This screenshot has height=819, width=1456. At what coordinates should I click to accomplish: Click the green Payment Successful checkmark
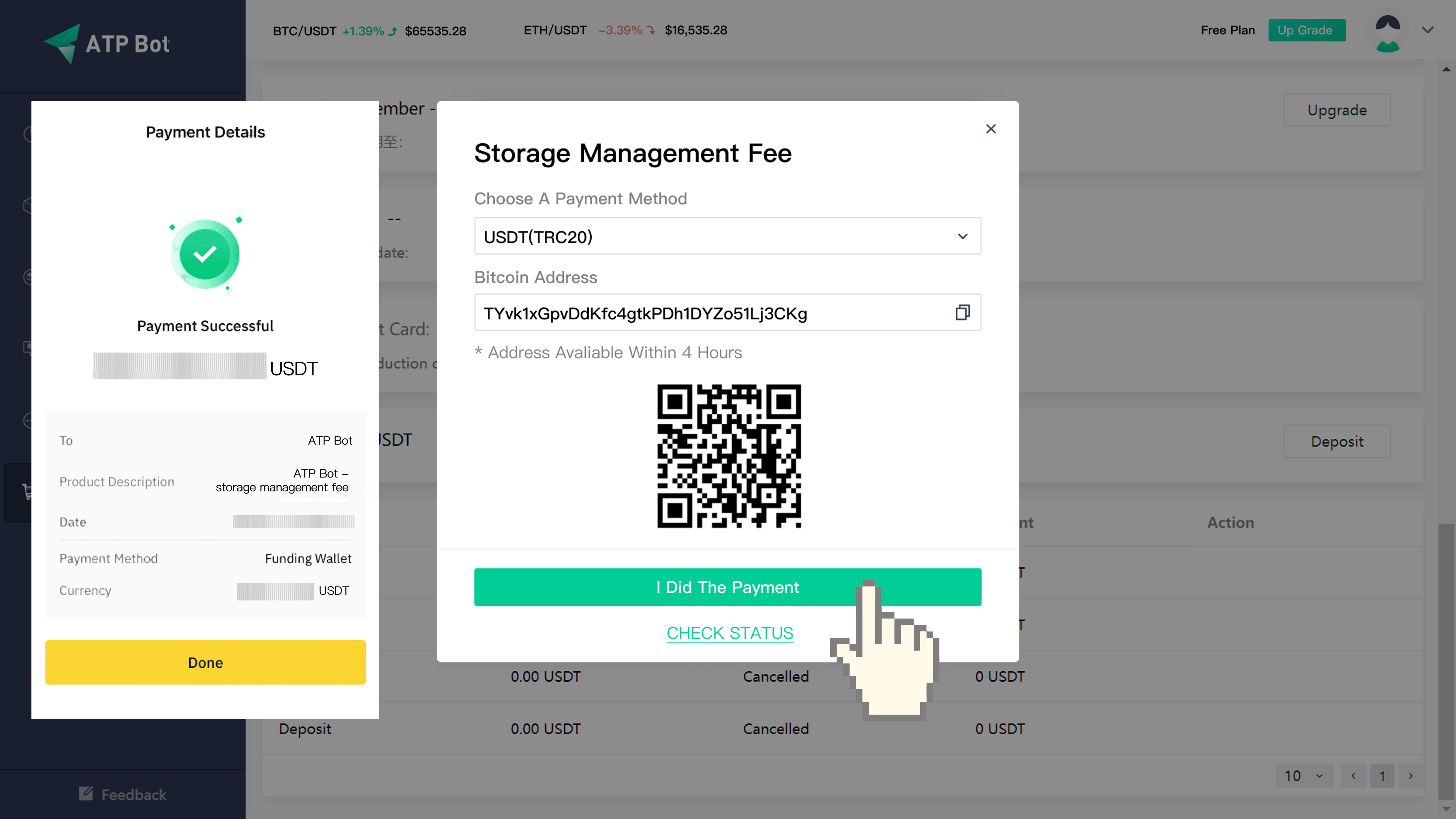[205, 254]
